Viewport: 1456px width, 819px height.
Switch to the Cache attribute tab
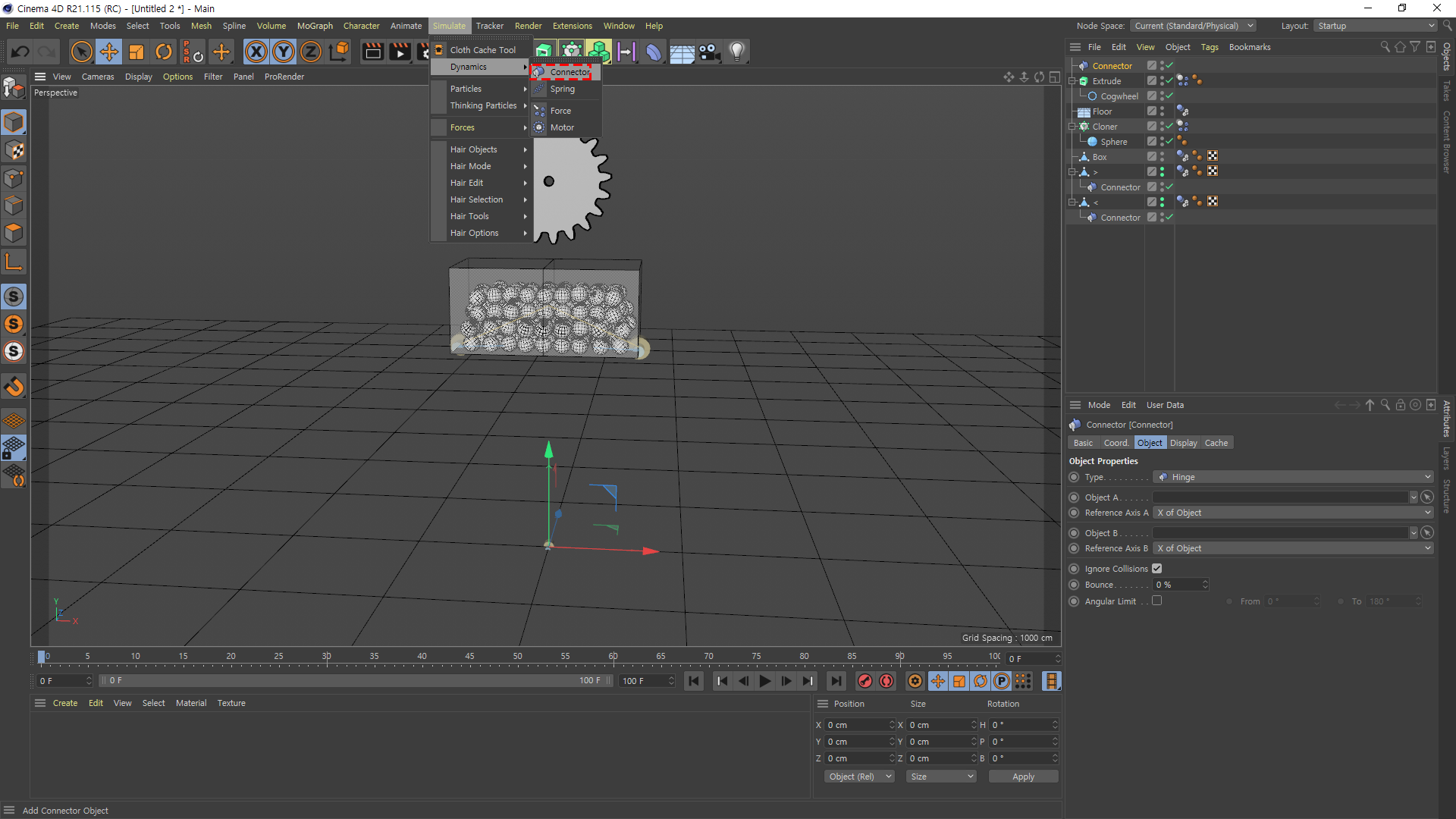pos(1216,443)
